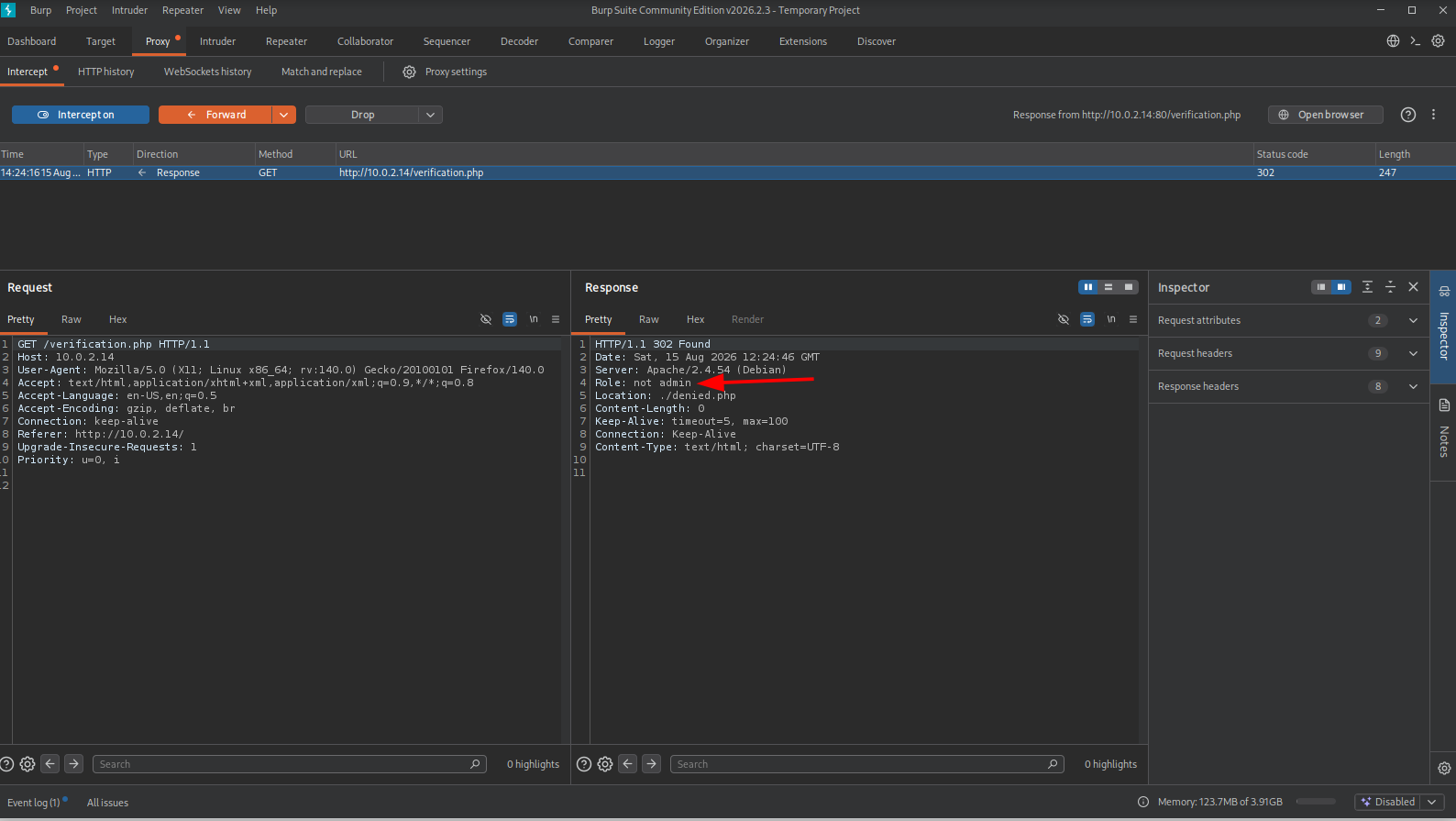Select side-by-side layout for message panes
Viewport: 1456px width, 821px height.
(1088, 287)
